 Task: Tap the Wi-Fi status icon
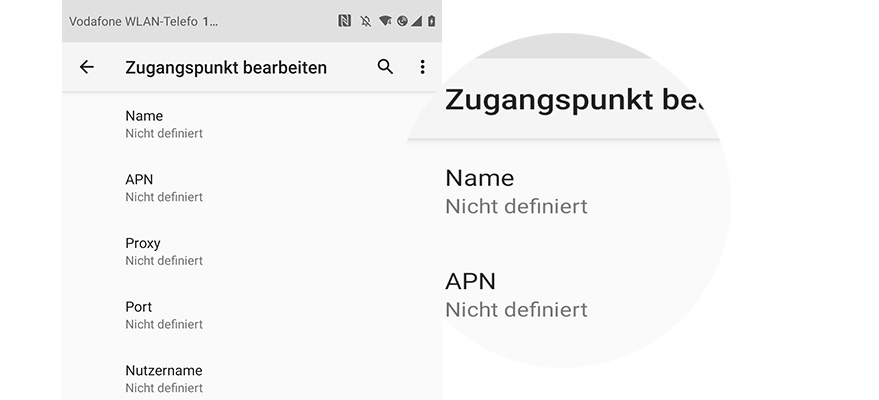coord(385,21)
